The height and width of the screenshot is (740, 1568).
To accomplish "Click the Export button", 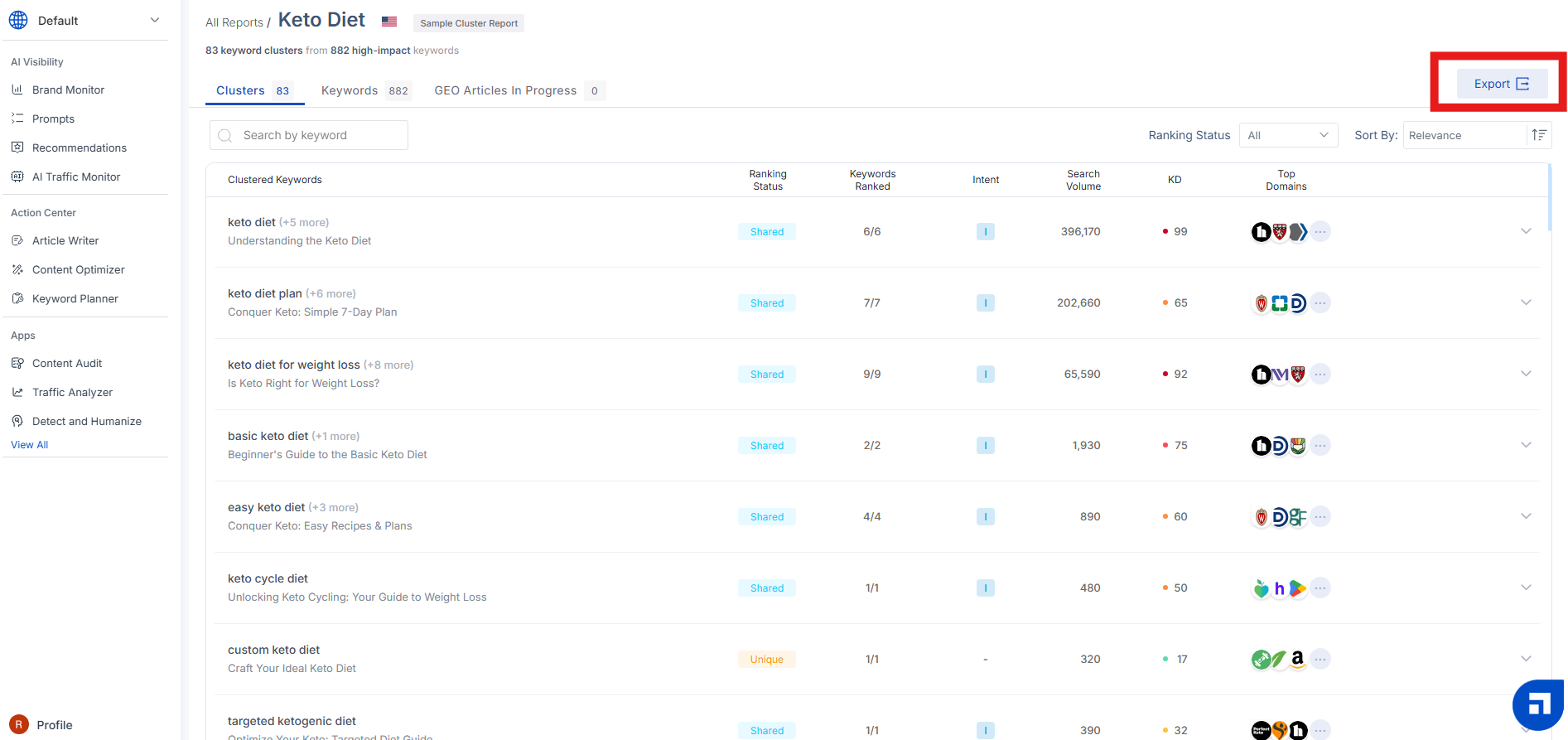I will coord(1501,84).
